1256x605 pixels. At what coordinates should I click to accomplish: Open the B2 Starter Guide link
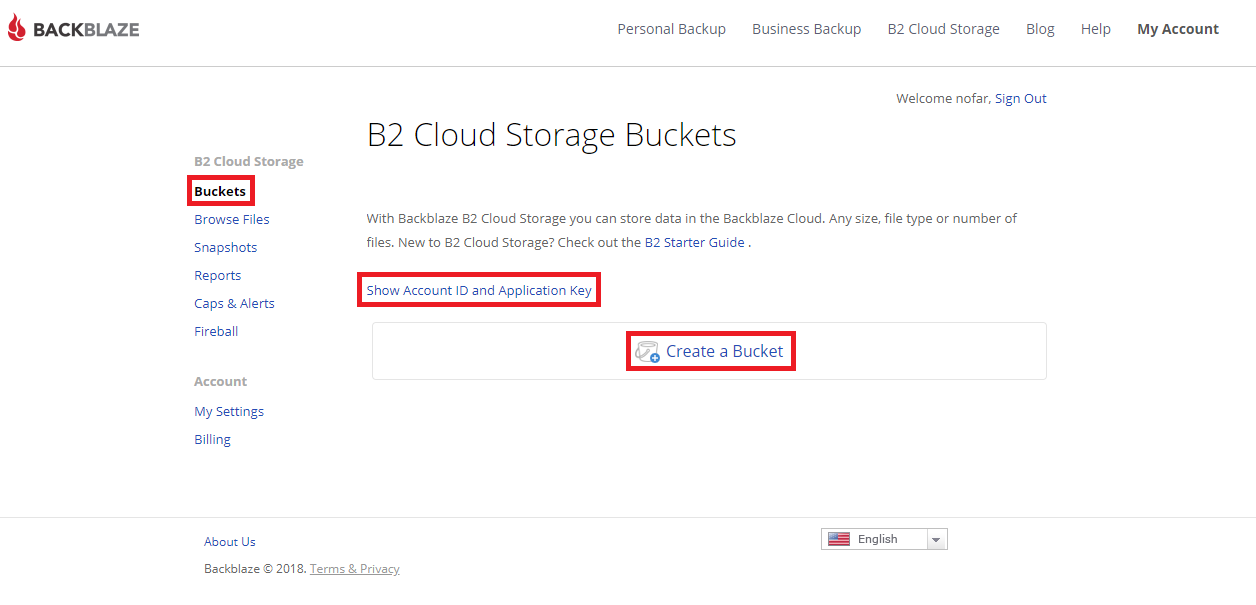pyautogui.click(x=694, y=242)
